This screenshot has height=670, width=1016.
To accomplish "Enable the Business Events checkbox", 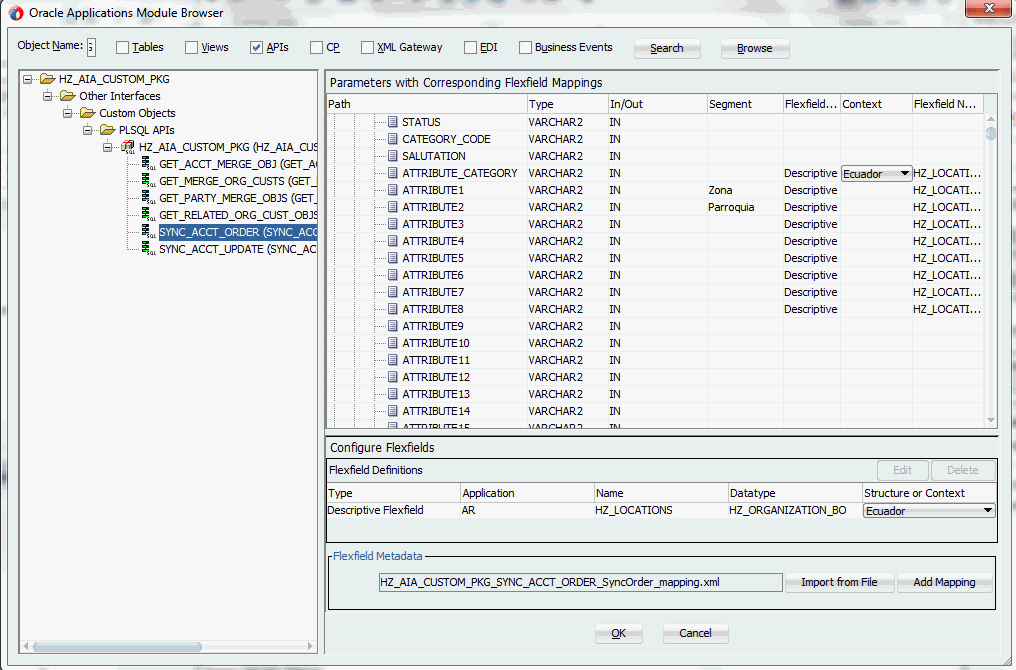I will pyautogui.click(x=525, y=47).
